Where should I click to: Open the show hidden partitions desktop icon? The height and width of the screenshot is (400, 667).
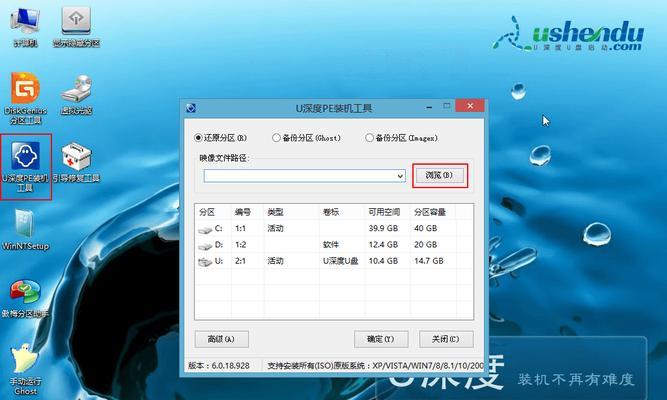[x=76, y=26]
